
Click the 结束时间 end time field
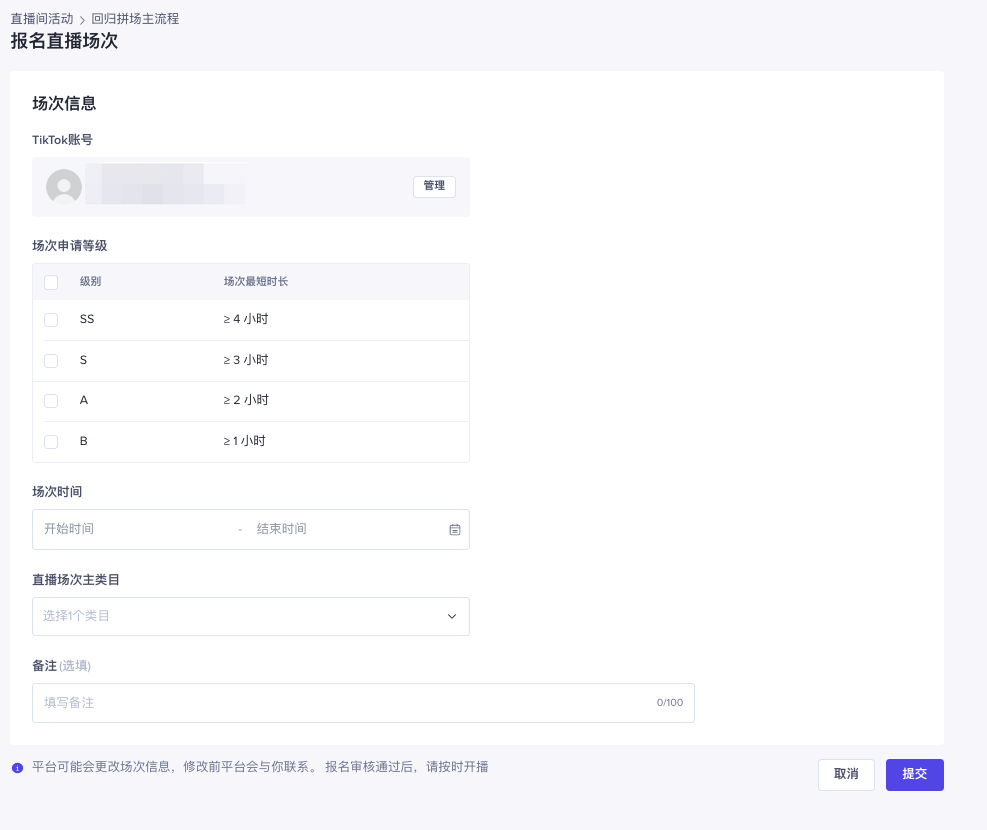[x=340, y=529]
